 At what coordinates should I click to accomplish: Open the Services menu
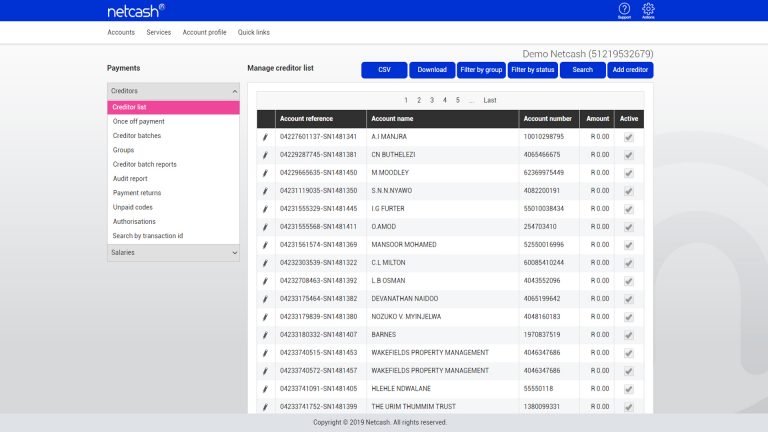click(159, 32)
